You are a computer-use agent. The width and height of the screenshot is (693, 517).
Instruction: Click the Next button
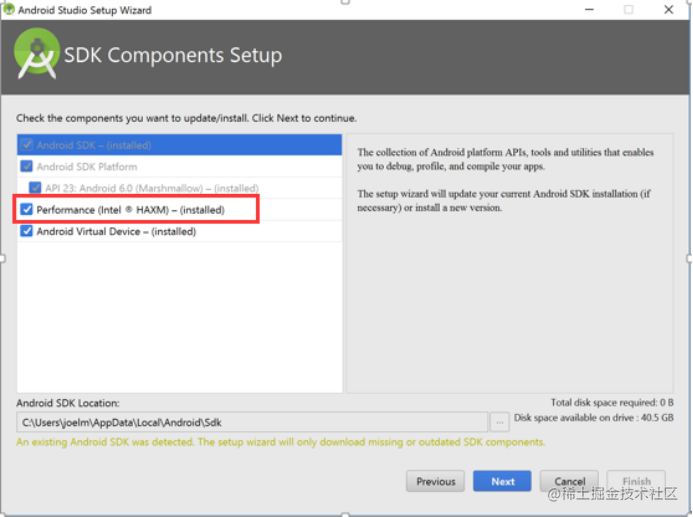[502, 481]
